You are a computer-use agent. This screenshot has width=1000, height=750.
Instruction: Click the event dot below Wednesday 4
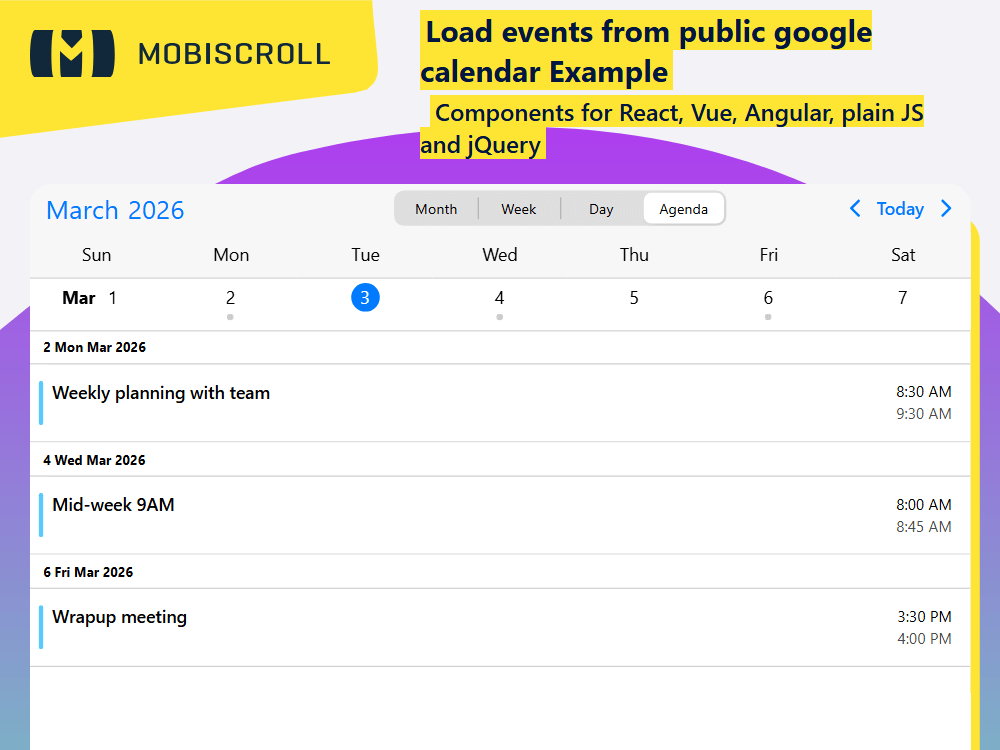[500, 316]
